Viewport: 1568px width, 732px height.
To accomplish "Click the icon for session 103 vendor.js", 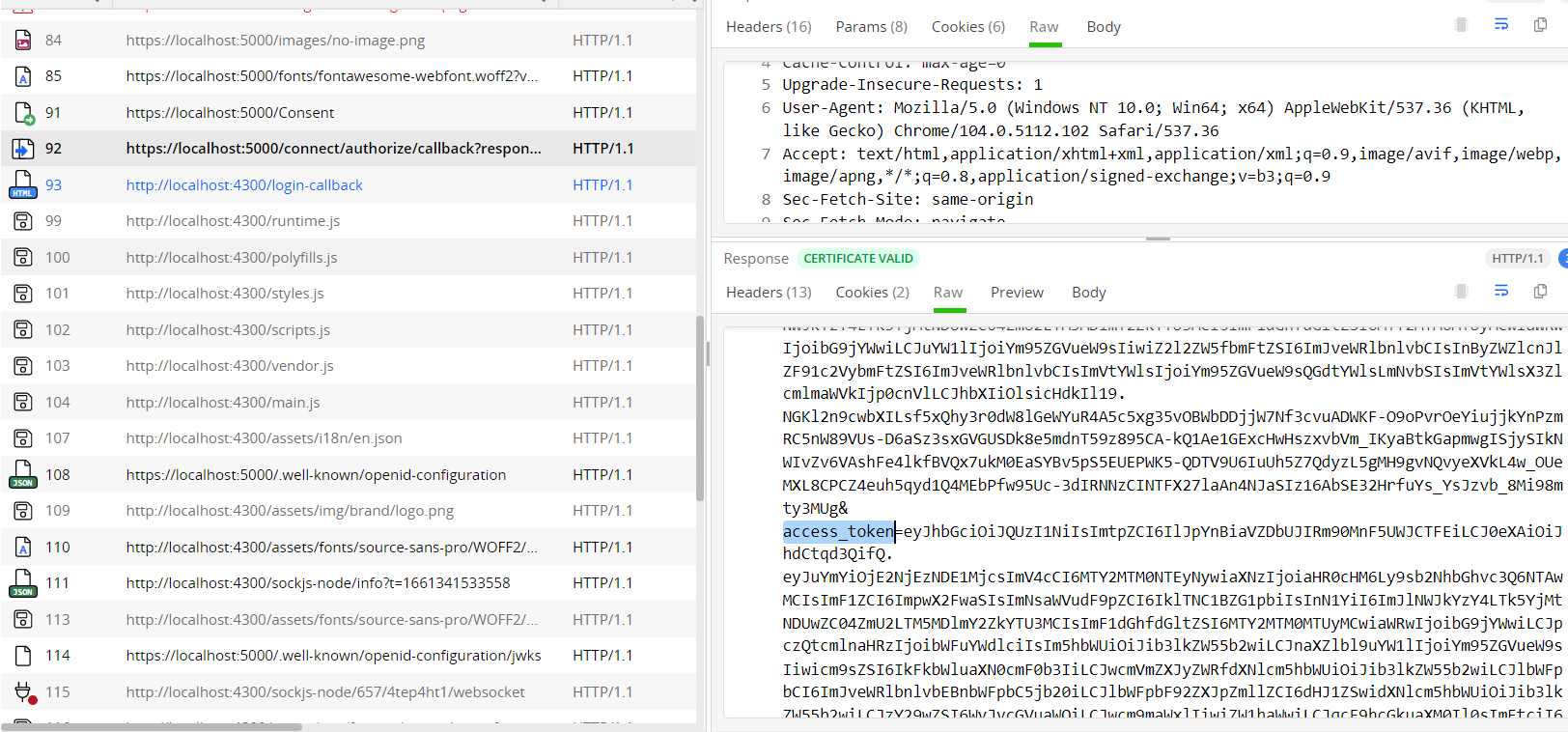I will pos(23,366).
